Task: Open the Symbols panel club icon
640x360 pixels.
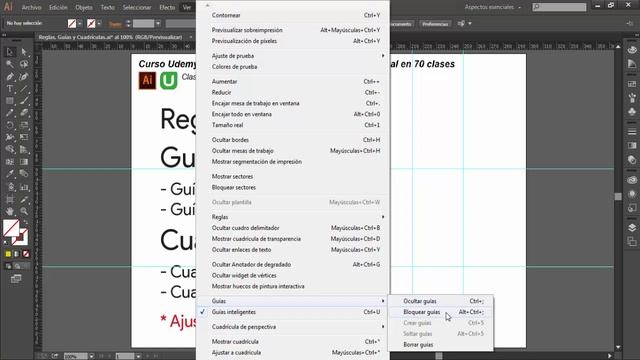Action: pyautogui.click(x=632, y=111)
